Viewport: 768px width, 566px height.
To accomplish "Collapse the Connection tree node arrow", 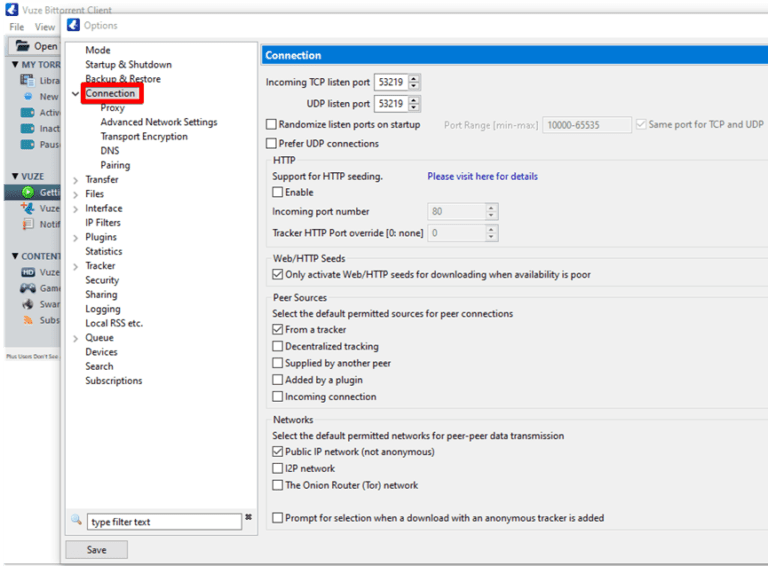I will pyautogui.click(x=75, y=94).
